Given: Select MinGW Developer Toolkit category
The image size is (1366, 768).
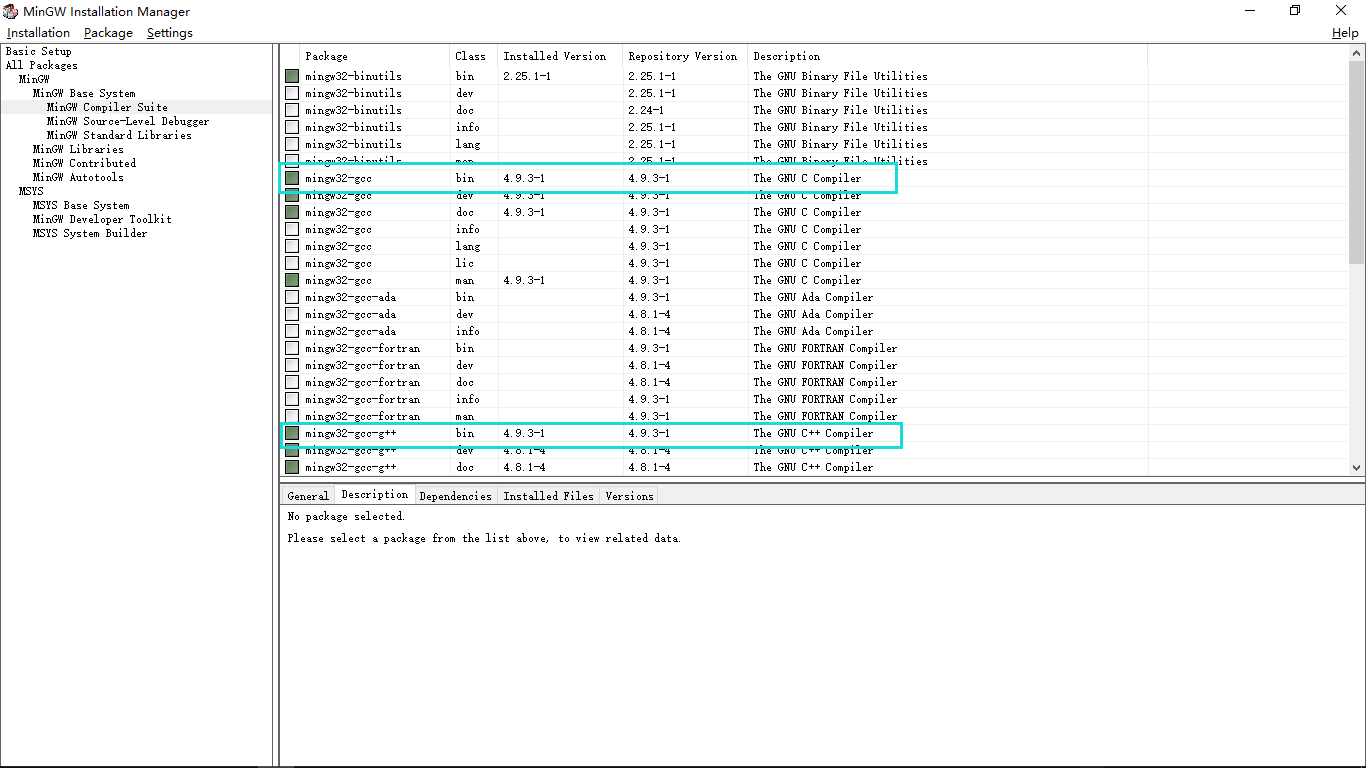Looking at the screenshot, I should click(x=102, y=219).
